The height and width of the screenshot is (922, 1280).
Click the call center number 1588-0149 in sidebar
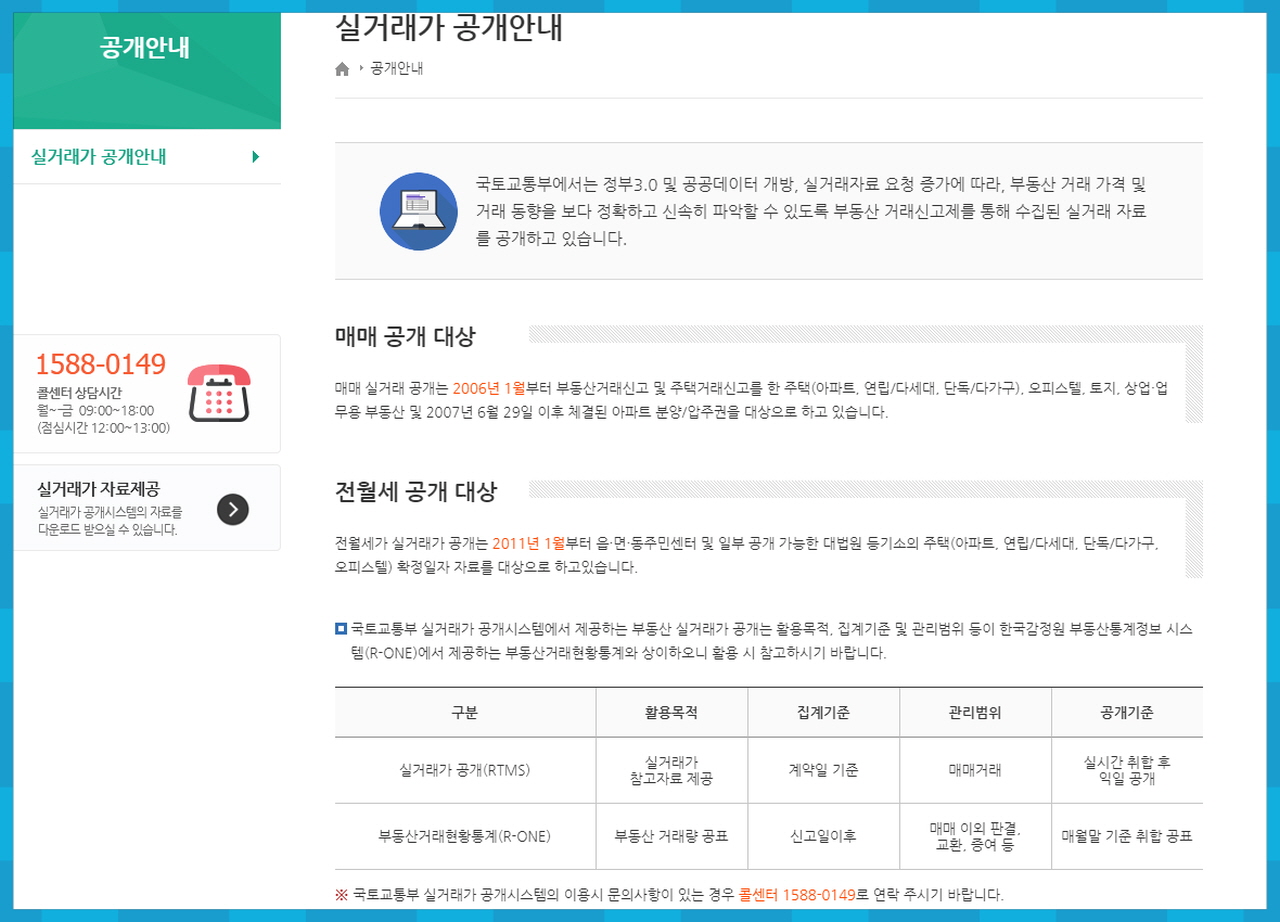click(101, 365)
